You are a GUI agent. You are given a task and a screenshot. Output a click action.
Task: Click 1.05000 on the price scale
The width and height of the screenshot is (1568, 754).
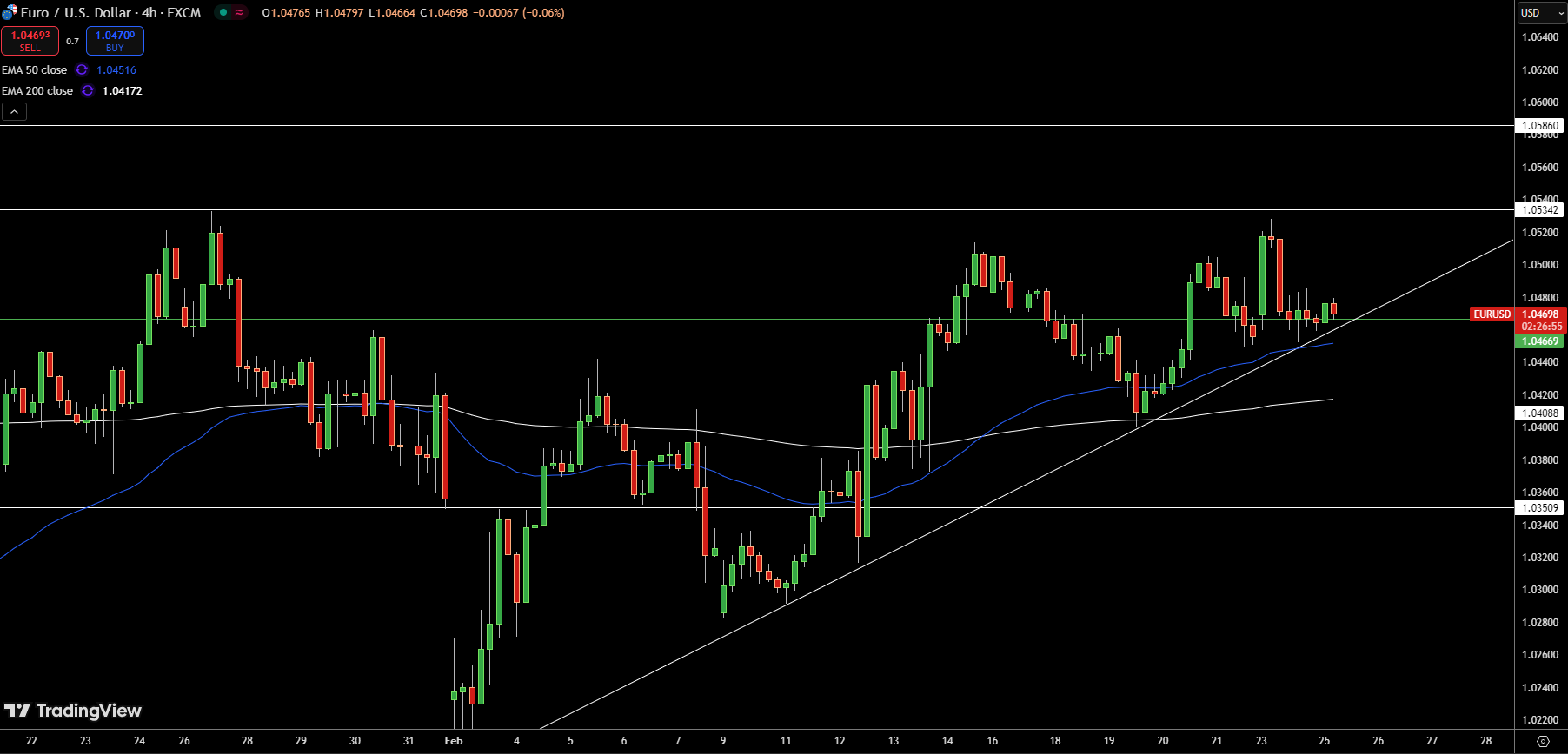tap(1540, 265)
